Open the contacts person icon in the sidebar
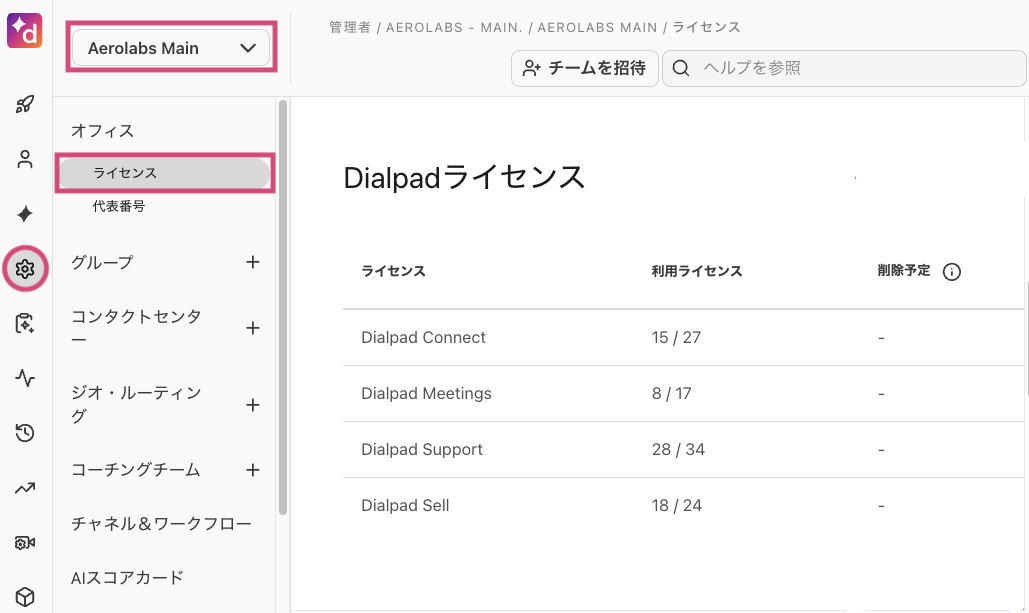 (x=25, y=158)
